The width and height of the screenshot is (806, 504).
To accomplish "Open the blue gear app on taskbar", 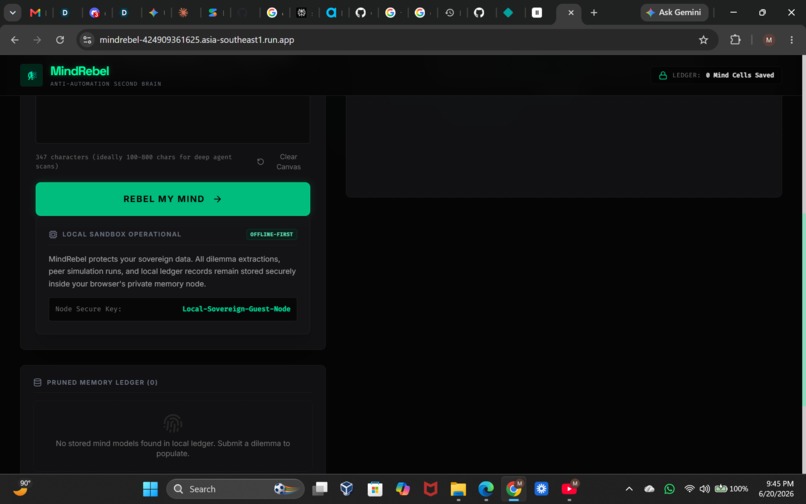I will (x=541, y=489).
